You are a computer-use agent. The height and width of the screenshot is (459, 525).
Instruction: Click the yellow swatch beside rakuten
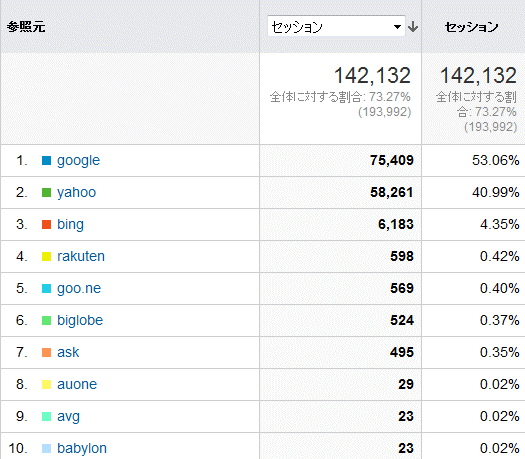(46, 256)
